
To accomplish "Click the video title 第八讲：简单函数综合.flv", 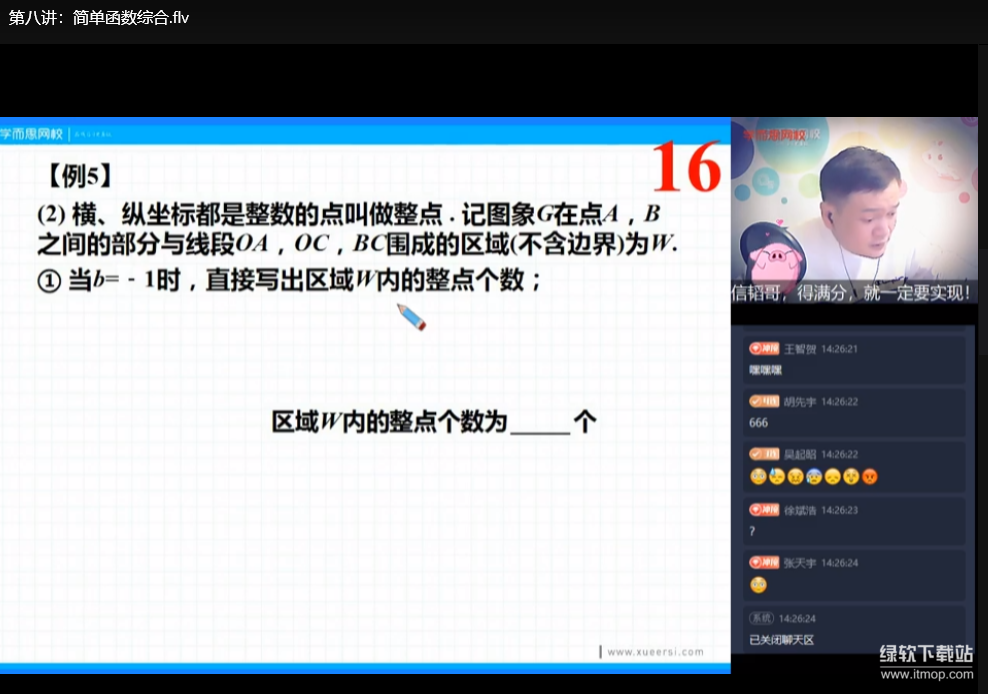I will [99, 18].
